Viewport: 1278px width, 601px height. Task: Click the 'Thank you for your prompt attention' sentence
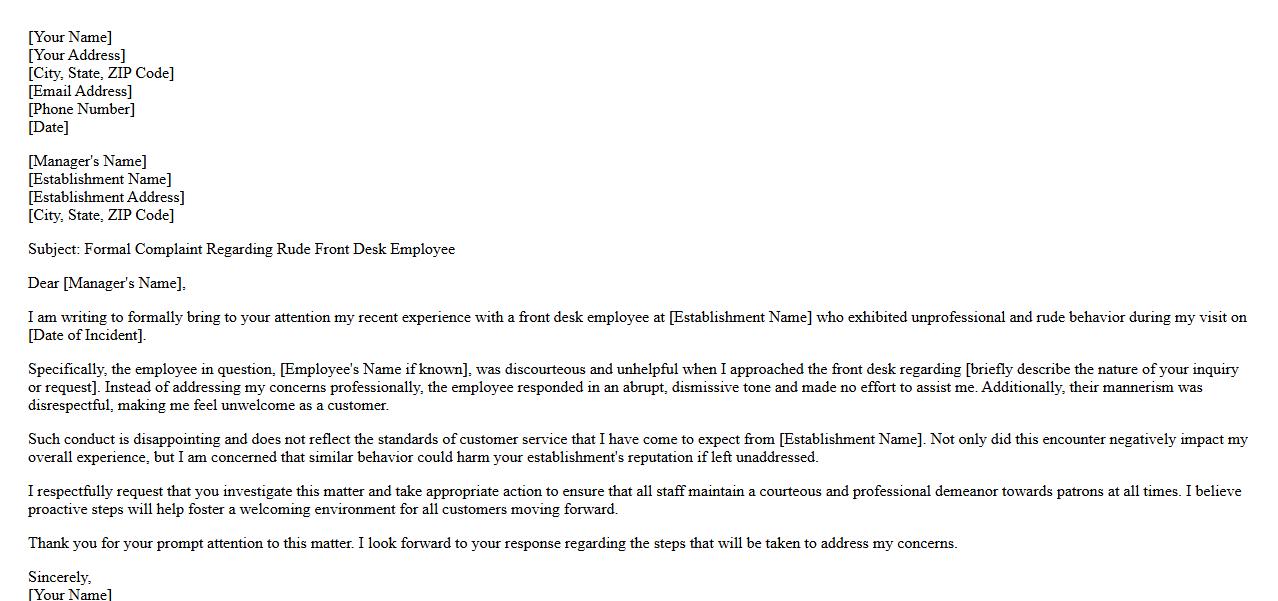(492, 543)
